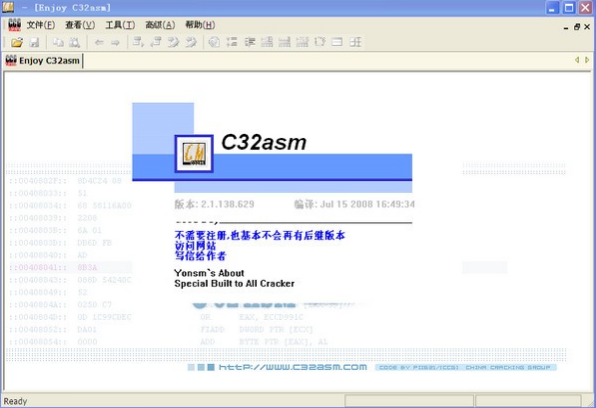Click Special Built to All Cracker text
Viewport: 596px width, 408px height.
(234, 284)
